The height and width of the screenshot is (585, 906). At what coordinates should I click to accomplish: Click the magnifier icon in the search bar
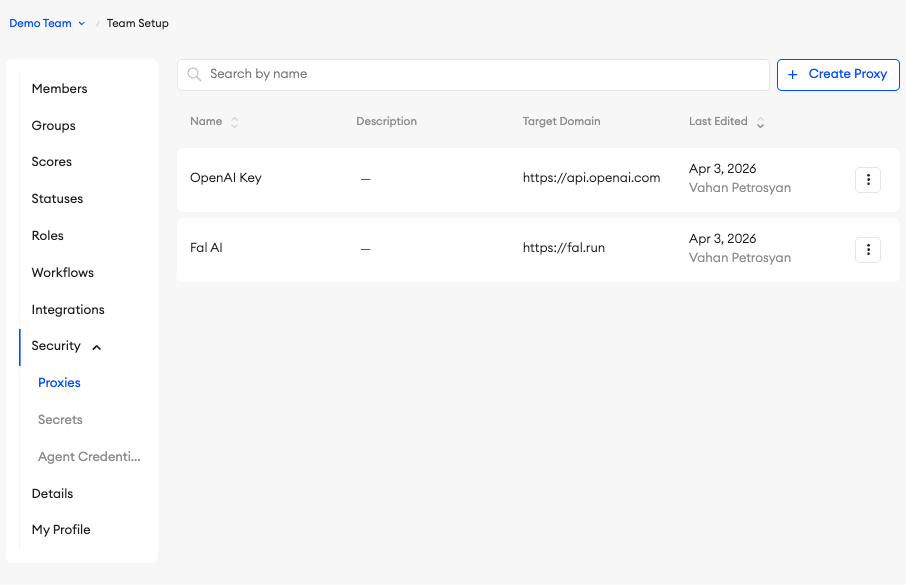tap(194, 75)
